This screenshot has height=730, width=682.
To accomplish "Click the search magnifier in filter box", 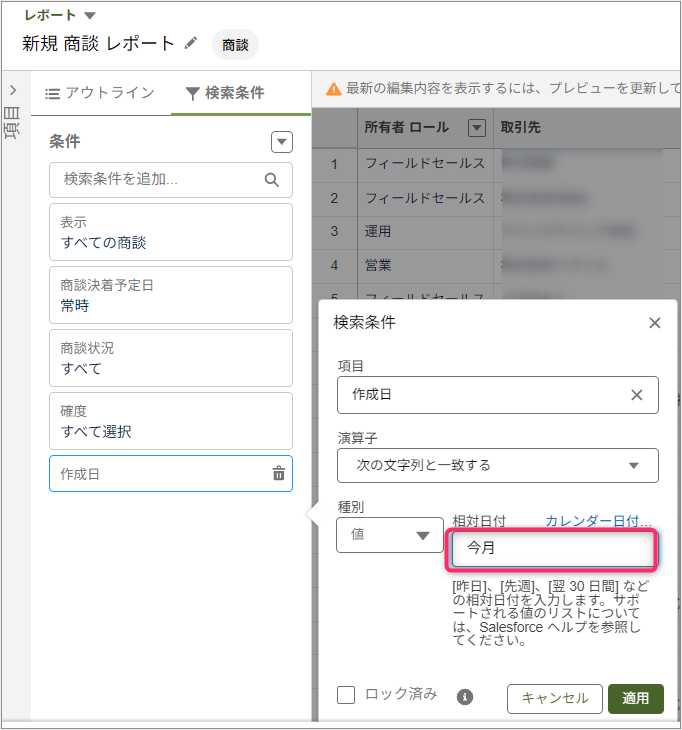I will coord(271,180).
